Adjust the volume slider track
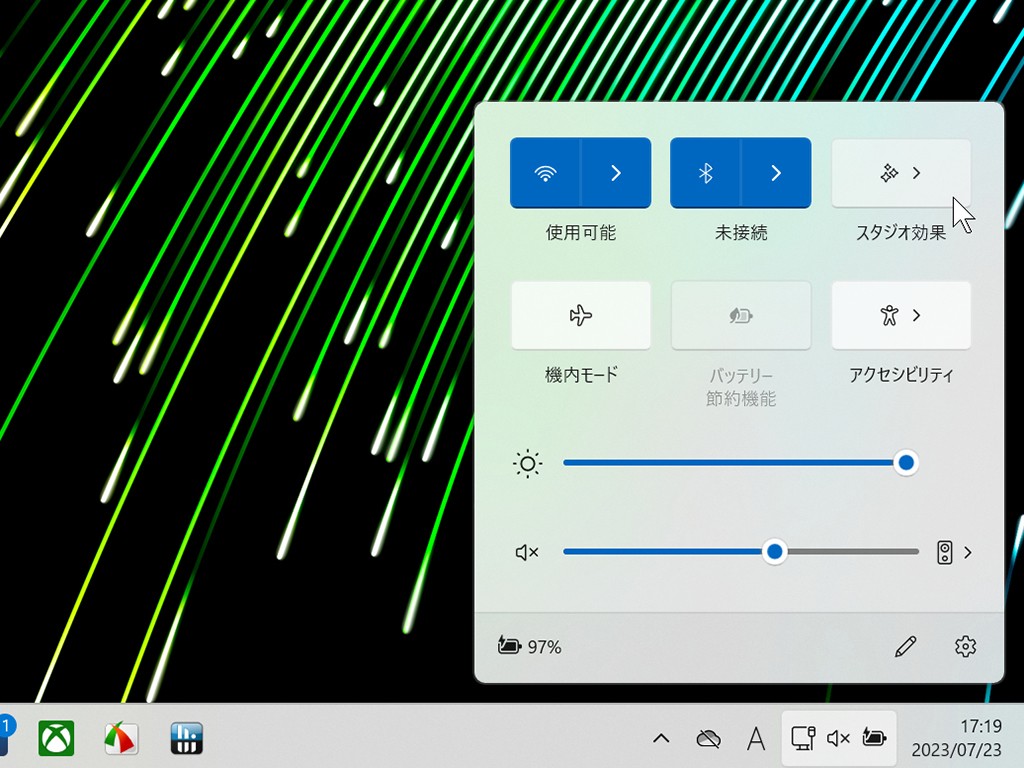1024x768 pixels. coord(741,552)
